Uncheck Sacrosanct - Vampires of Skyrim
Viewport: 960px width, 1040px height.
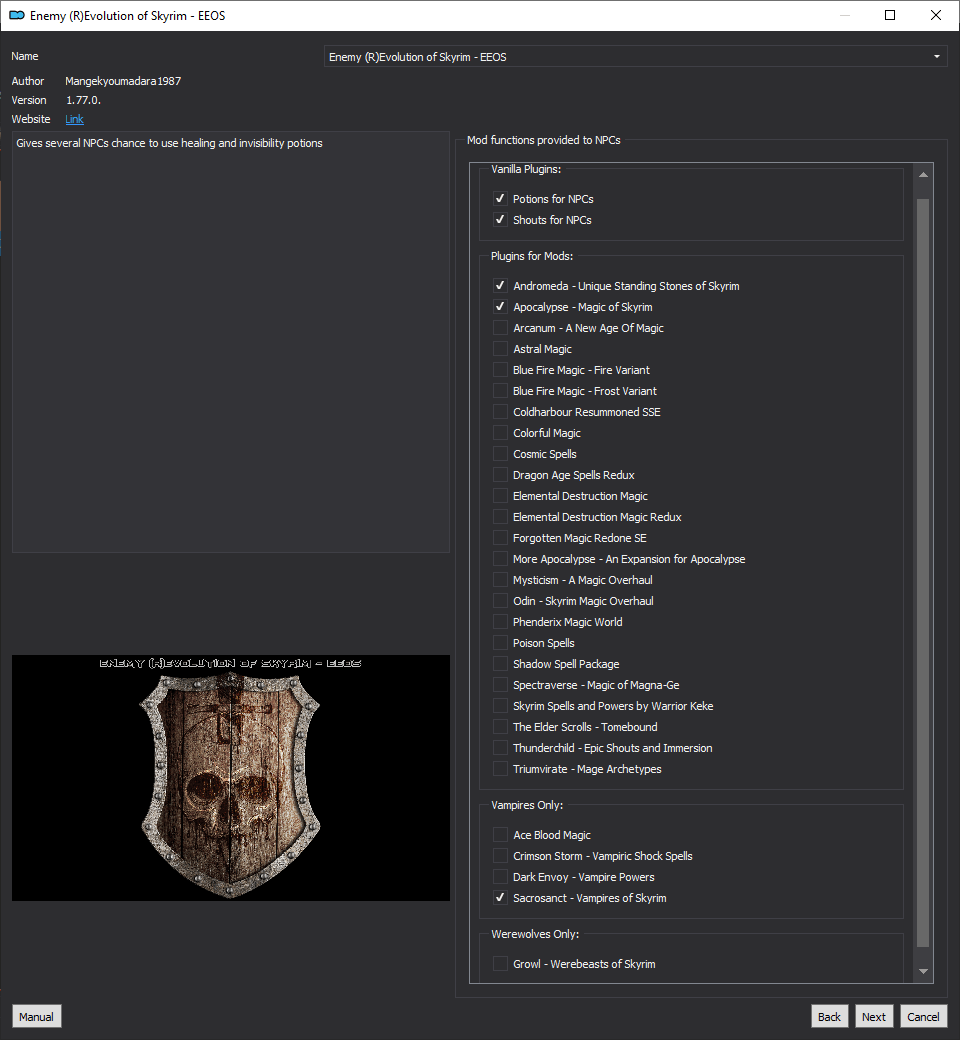tap(500, 898)
